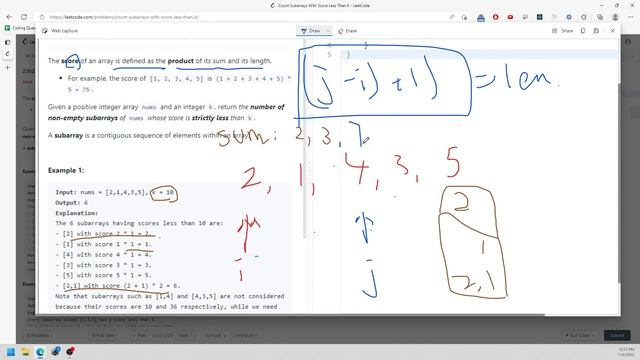The height and width of the screenshot is (360, 640).
Task: Open the gray extension icon beside red oval
Action: [525, 17]
